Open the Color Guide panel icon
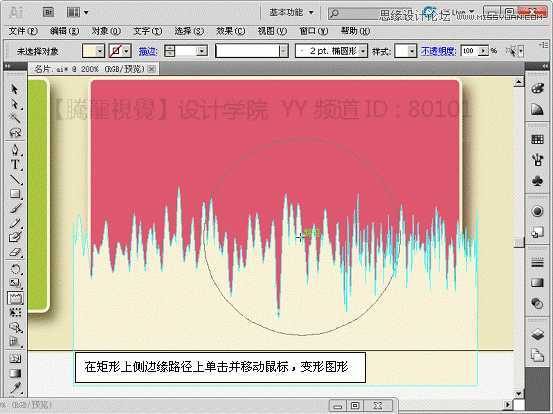The width and height of the screenshot is (553, 414). 537,110
